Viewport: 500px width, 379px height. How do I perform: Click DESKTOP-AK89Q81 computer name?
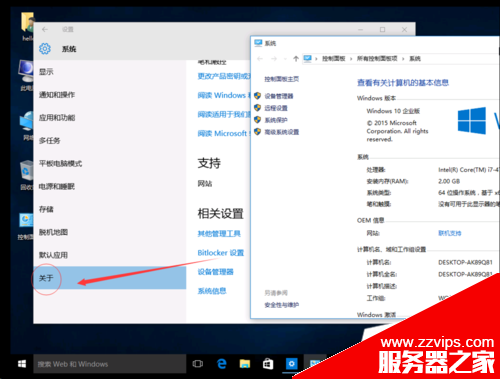[465, 262]
